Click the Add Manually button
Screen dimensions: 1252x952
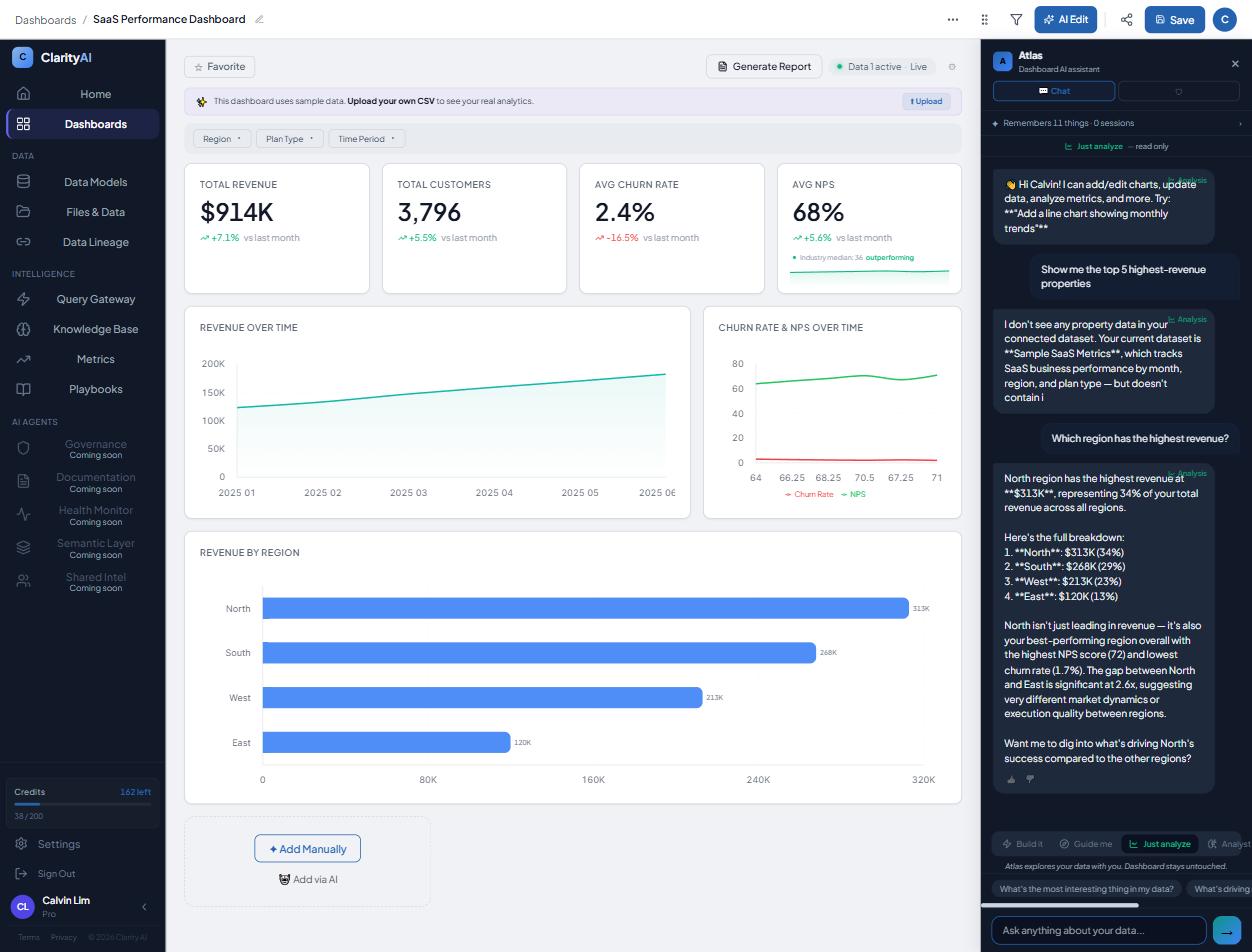pos(307,849)
